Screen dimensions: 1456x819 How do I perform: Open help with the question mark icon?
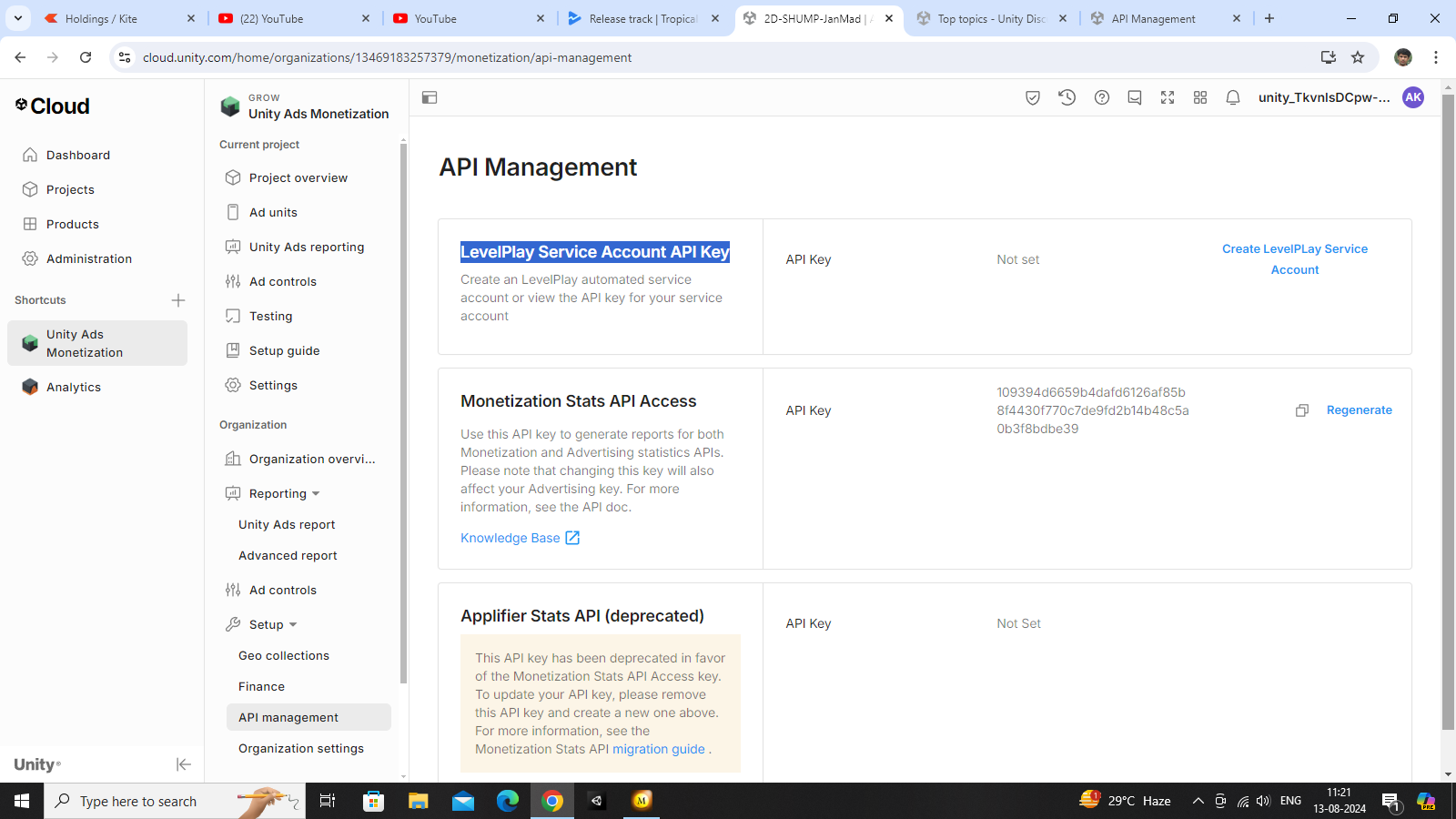[x=1102, y=97]
